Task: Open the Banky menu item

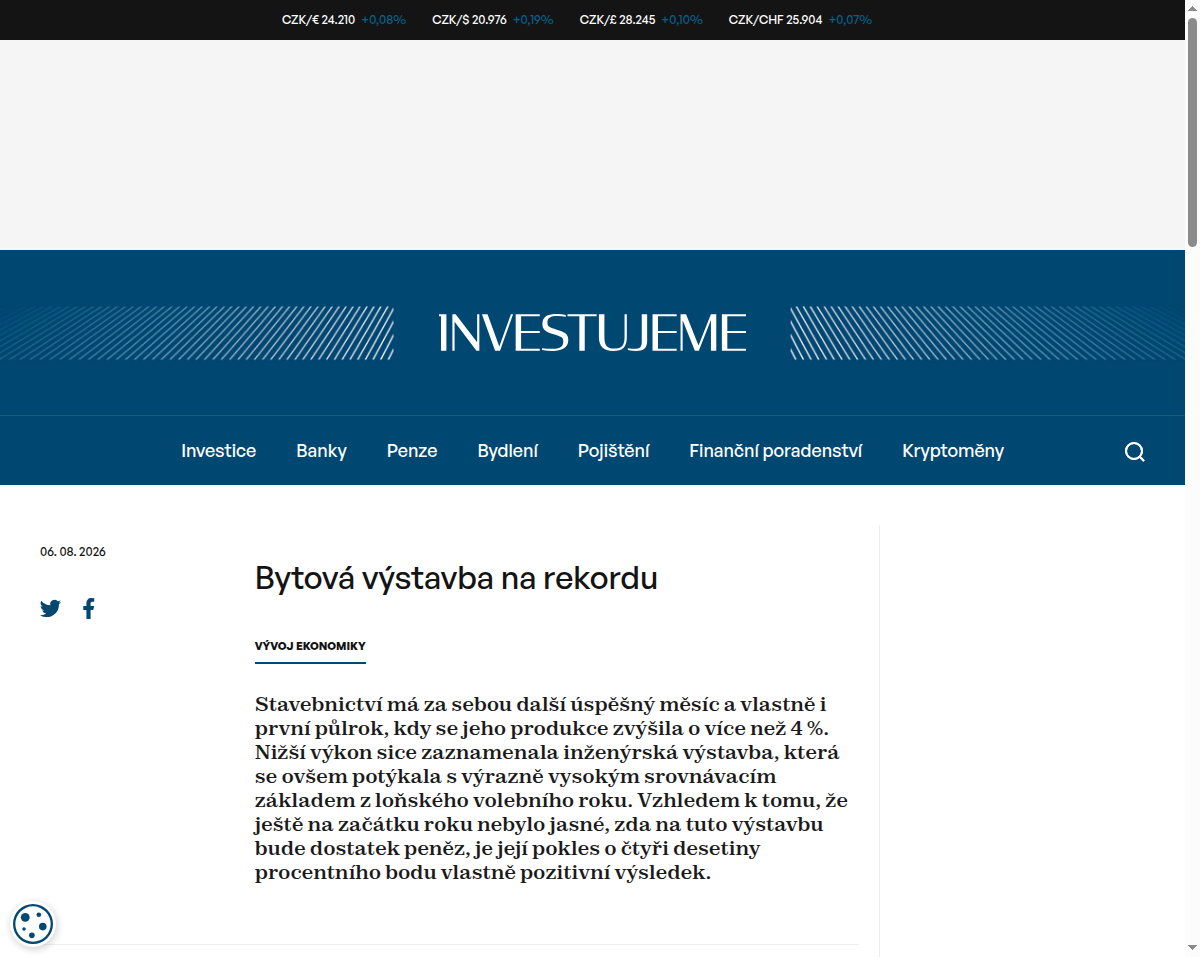Action: [321, 451]
